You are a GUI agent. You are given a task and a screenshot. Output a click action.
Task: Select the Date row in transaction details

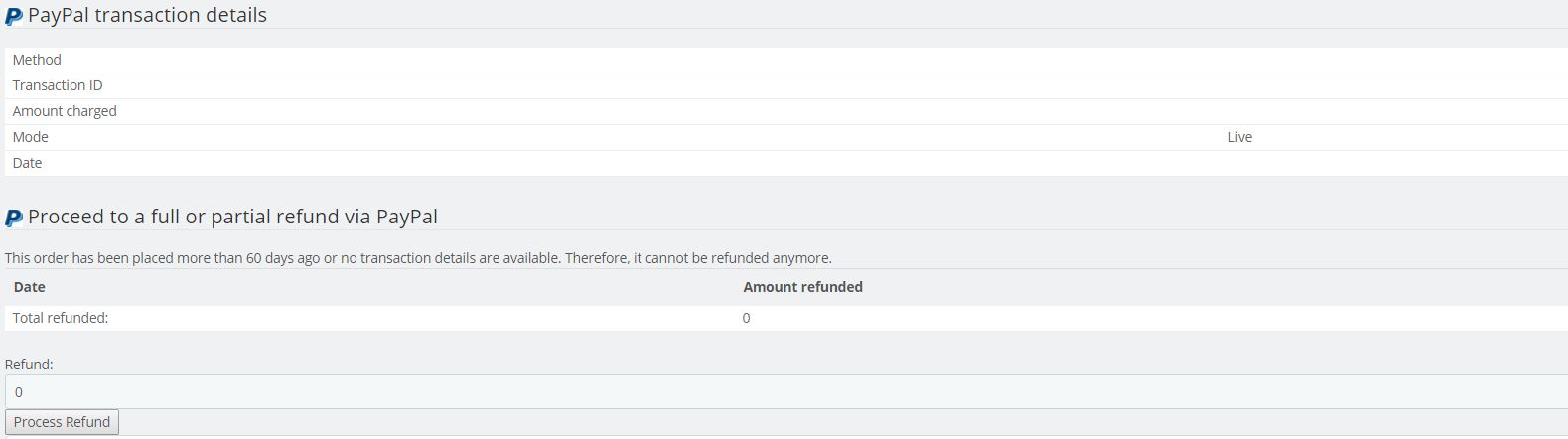click(27, 163)
